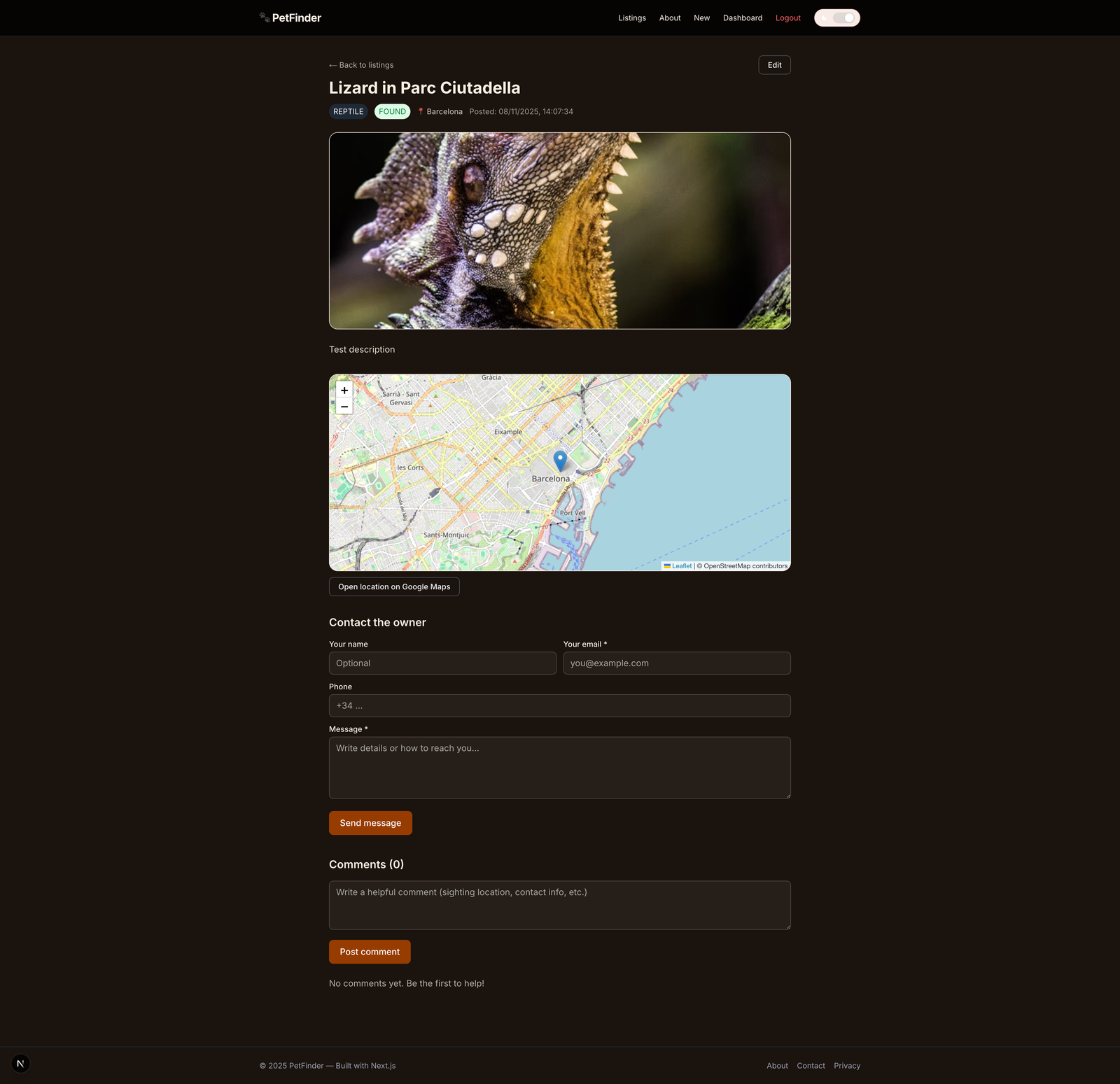Click the Next.js badge in the bottom corner

[20, 1063]
